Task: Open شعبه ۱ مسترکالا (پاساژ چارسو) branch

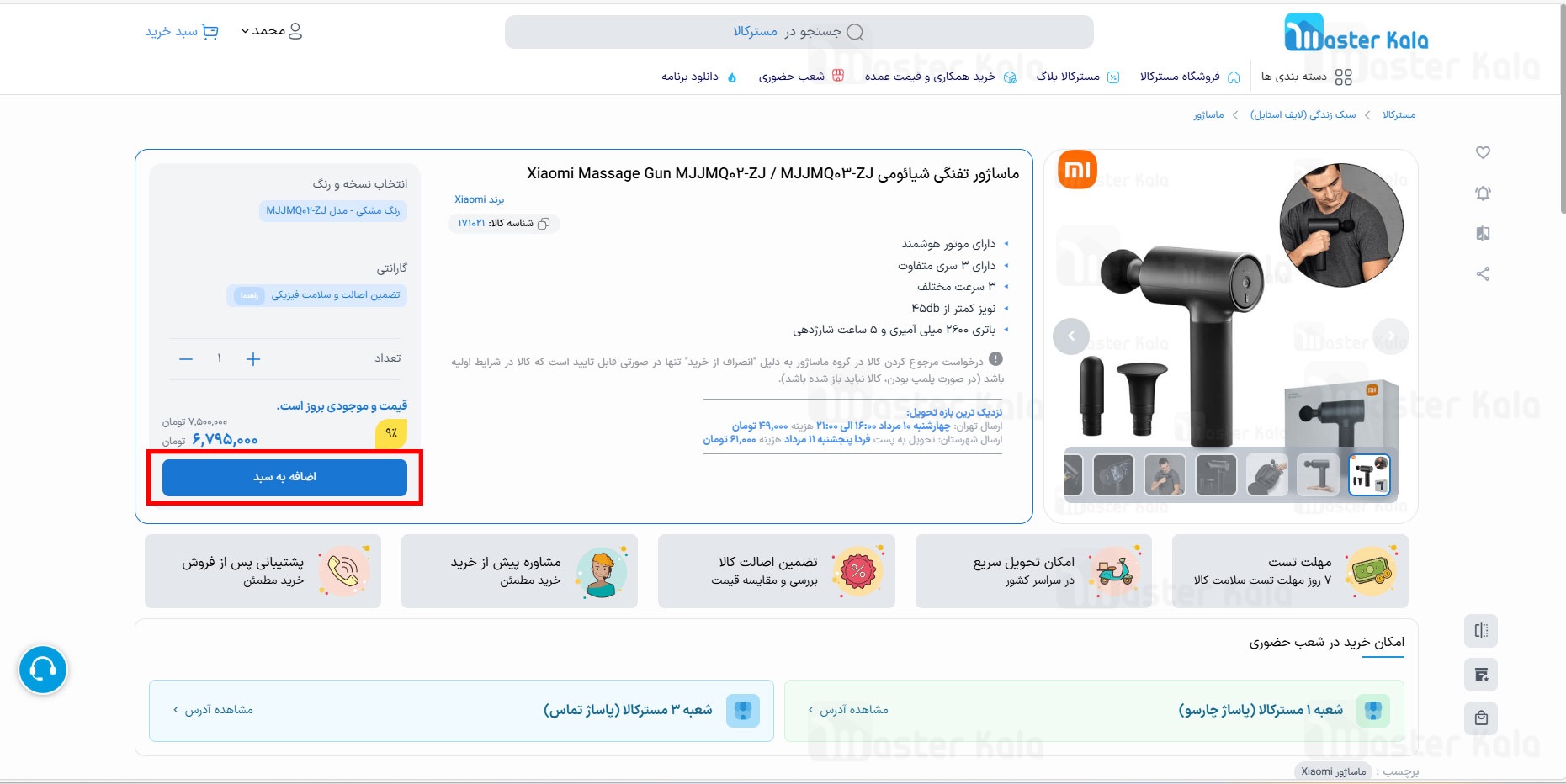Action: (x=1094, y=711)
